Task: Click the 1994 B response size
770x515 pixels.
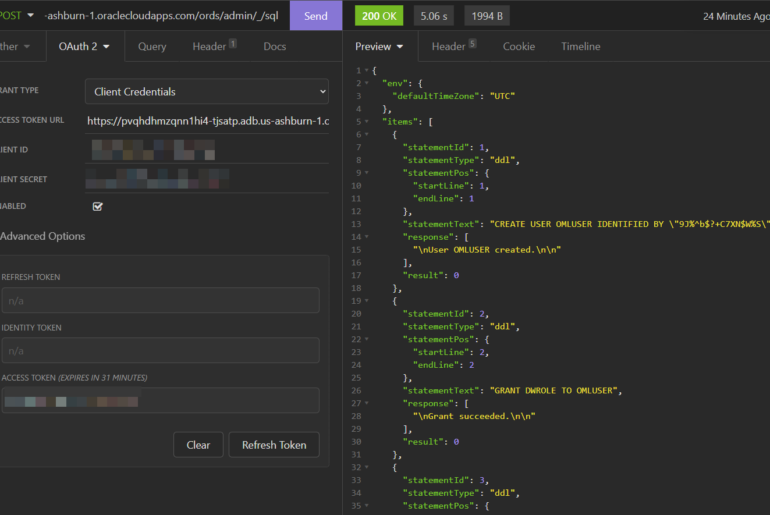Action: 487,16
